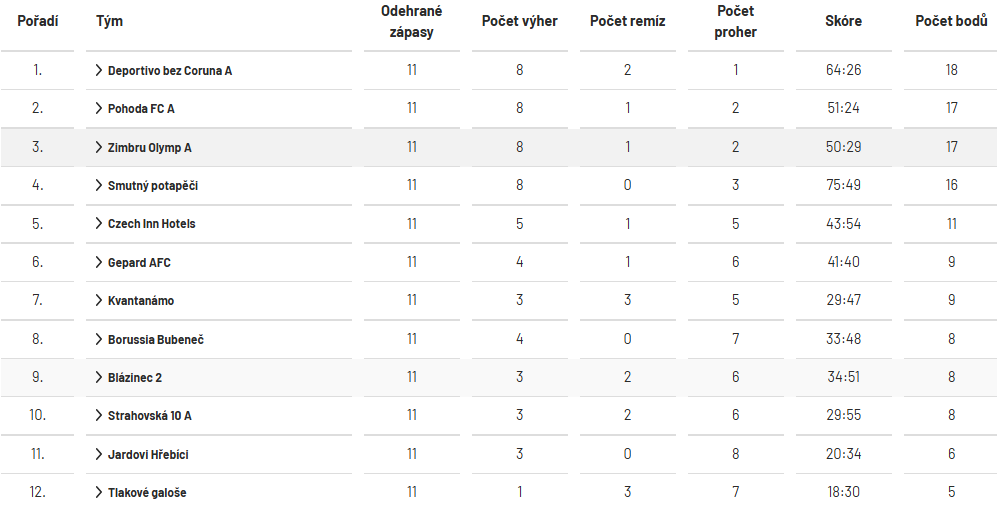Viewport: 997px width, 519px height.
Task: Expand the Zimbru Olymp A row chevron
Action: 99,147
